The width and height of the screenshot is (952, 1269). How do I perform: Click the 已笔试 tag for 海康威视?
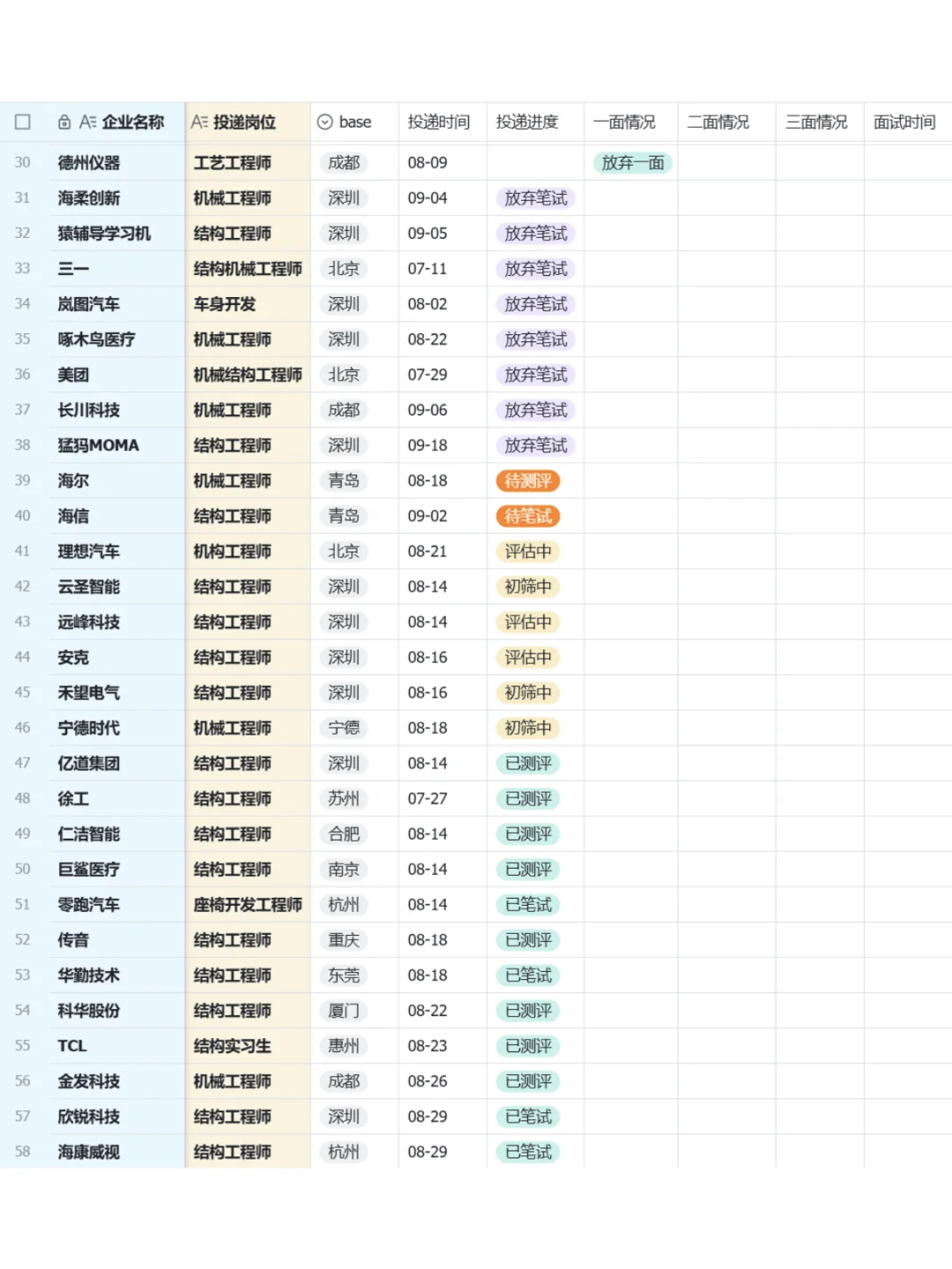click(x=528, y=1152)
